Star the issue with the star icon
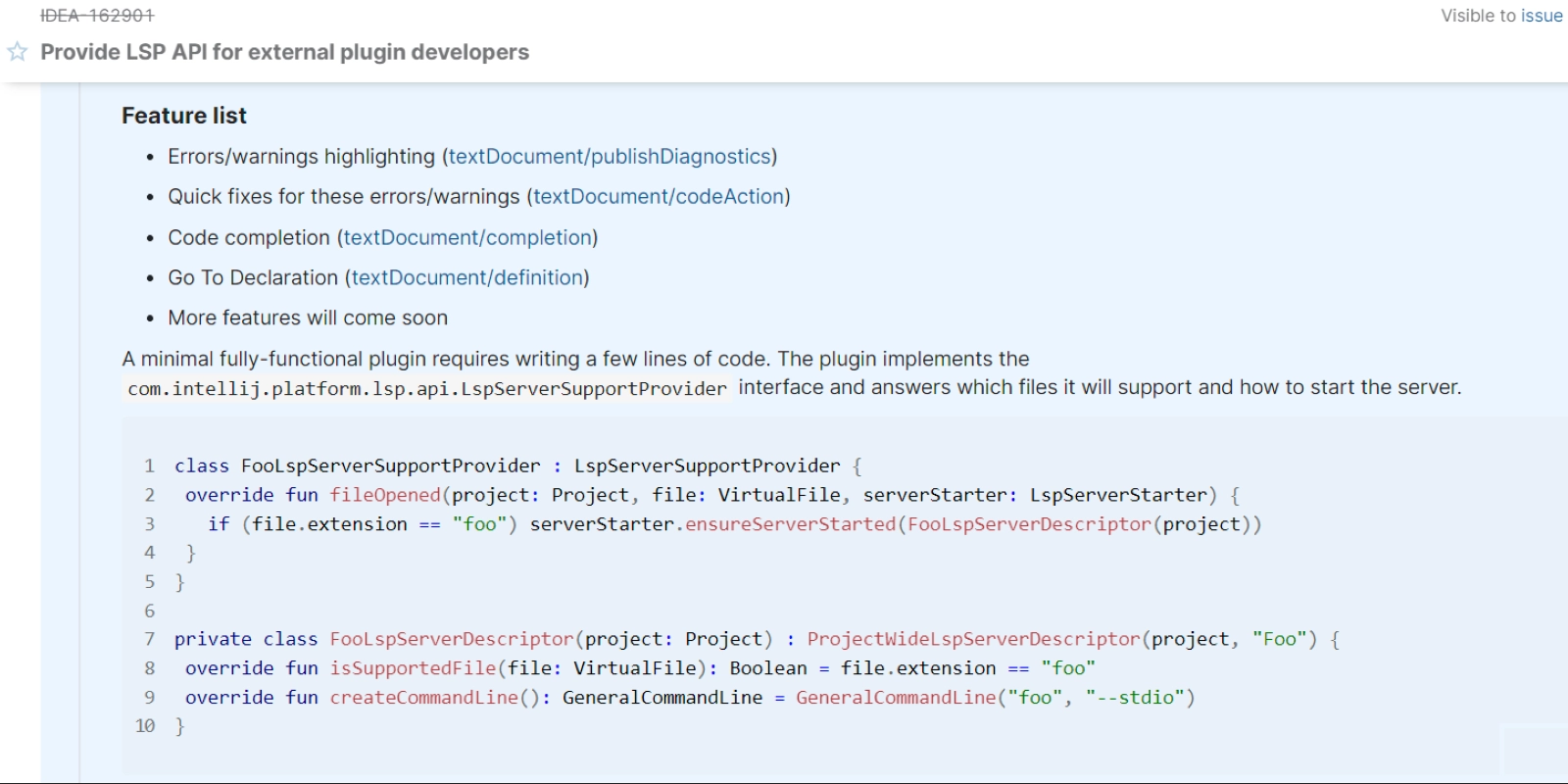This screenshot has width=1568, height=784. click(18, 52)
